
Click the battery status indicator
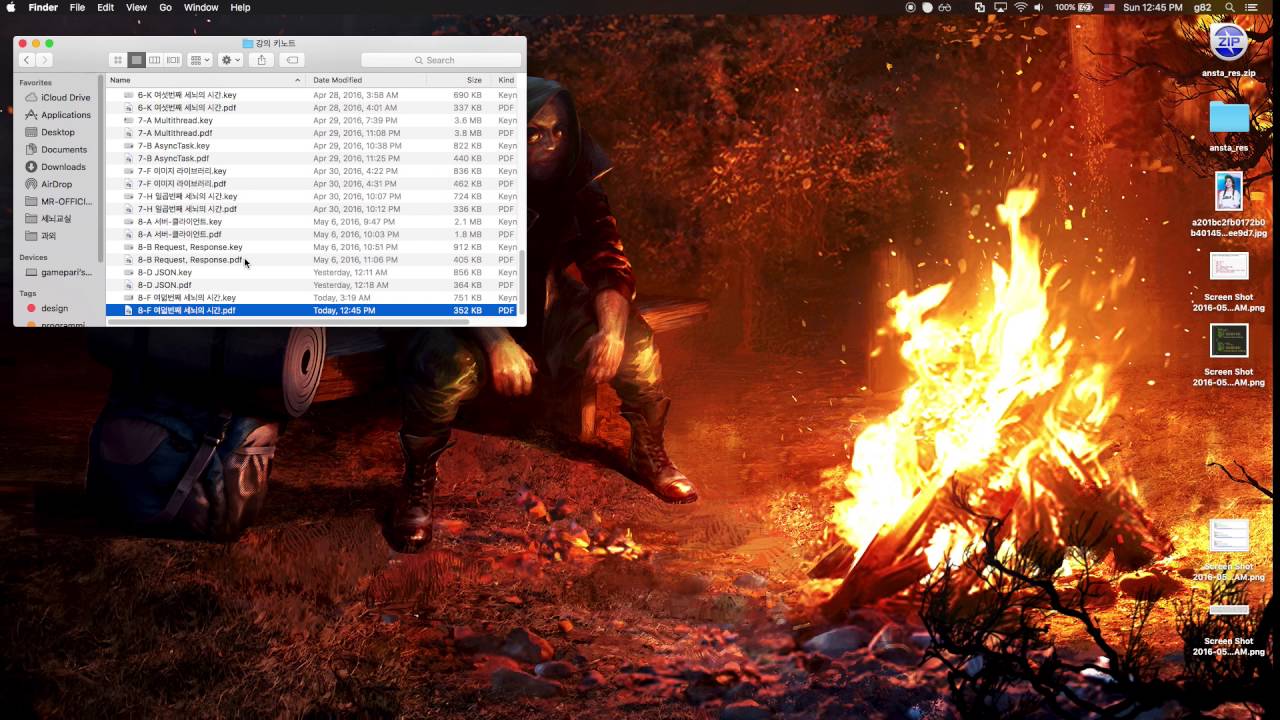[1075, 7]
